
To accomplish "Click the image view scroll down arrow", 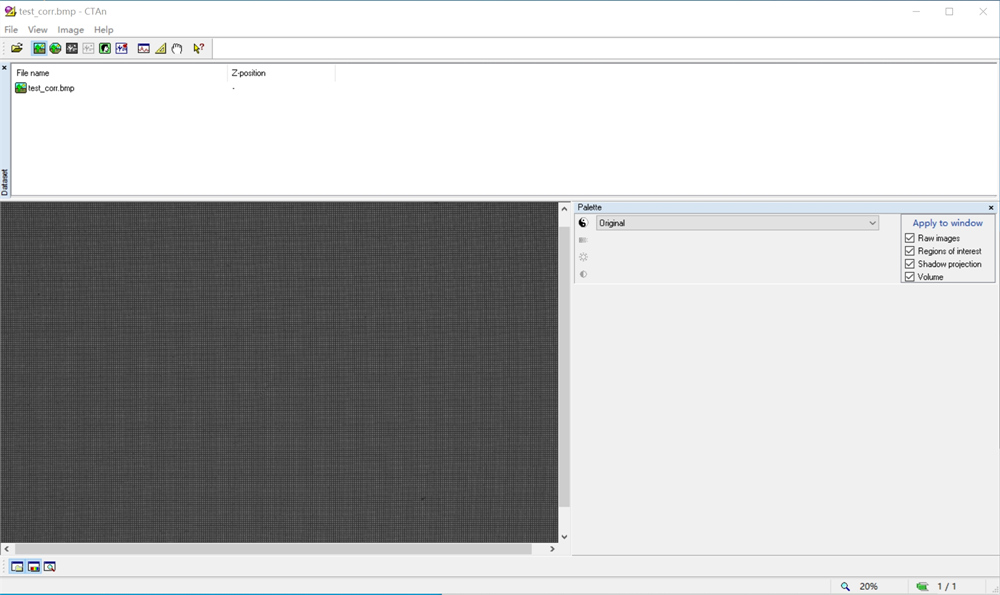I will tap(564, 537).
